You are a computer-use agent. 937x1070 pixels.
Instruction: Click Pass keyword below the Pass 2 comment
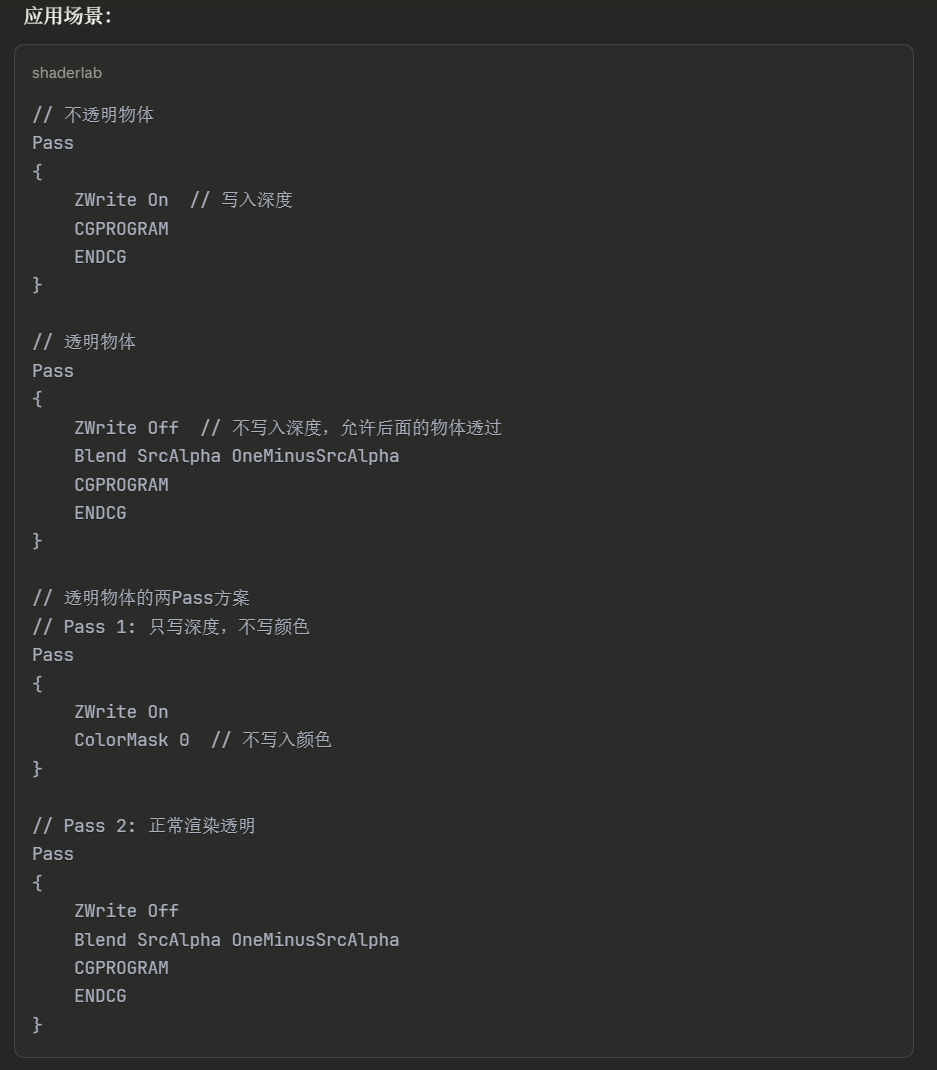coord(53,854)
